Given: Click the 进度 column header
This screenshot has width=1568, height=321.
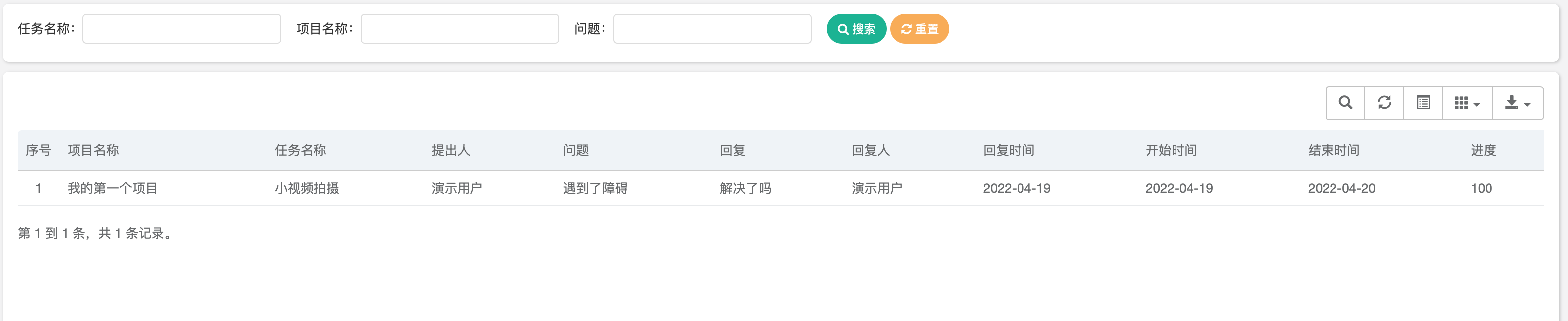Looking at the screenshot, I should tap(1484, 150).
